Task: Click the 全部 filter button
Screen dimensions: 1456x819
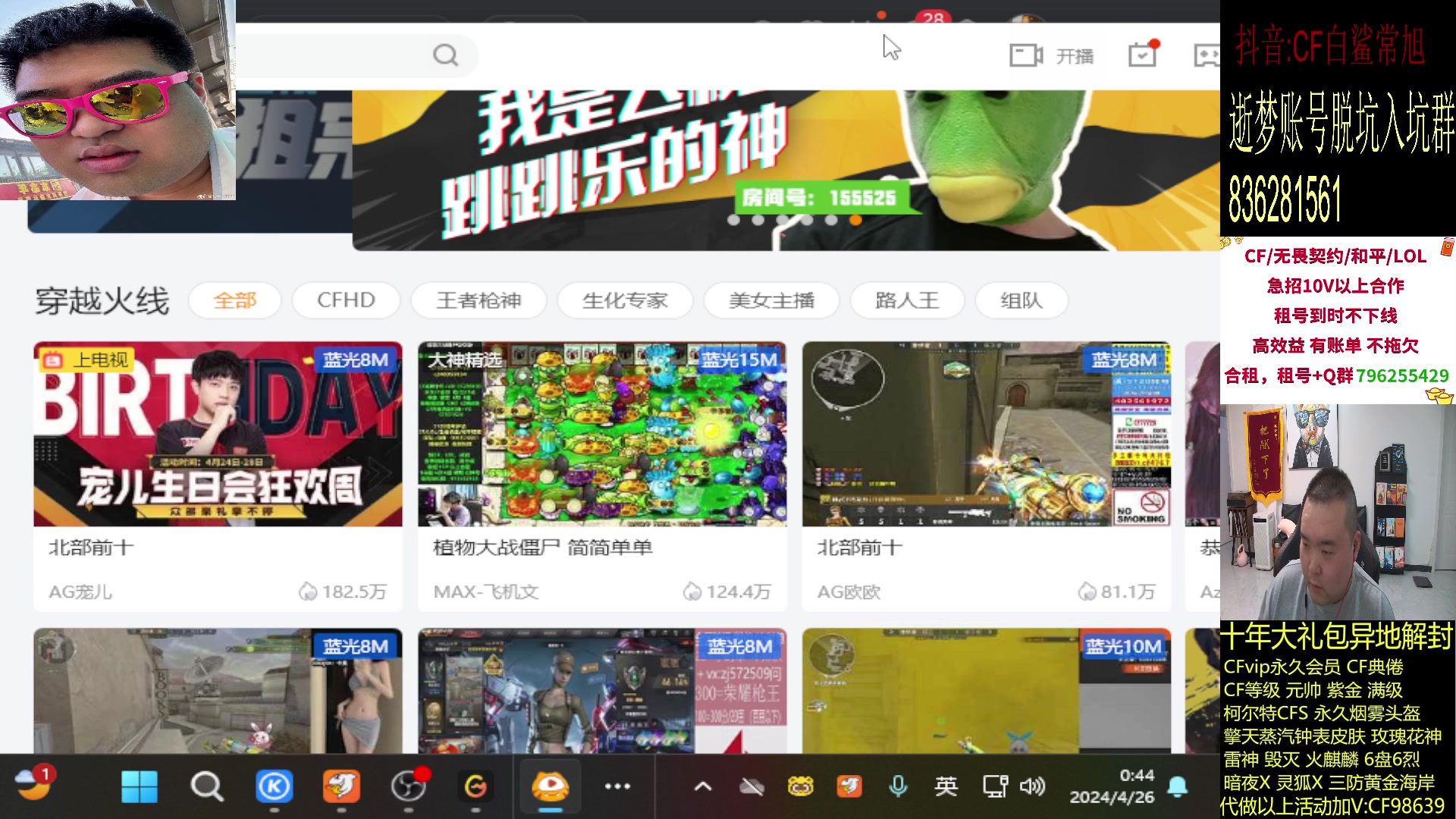Action: pyautogui.click(x=235, y=300)
